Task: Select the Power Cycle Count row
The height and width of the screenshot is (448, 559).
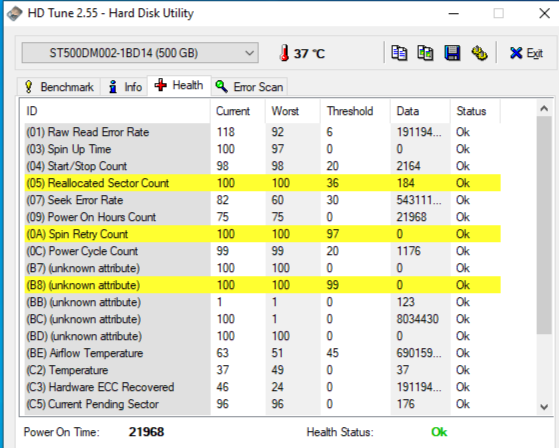Action: pyautogui.click(x=263, y=251)
